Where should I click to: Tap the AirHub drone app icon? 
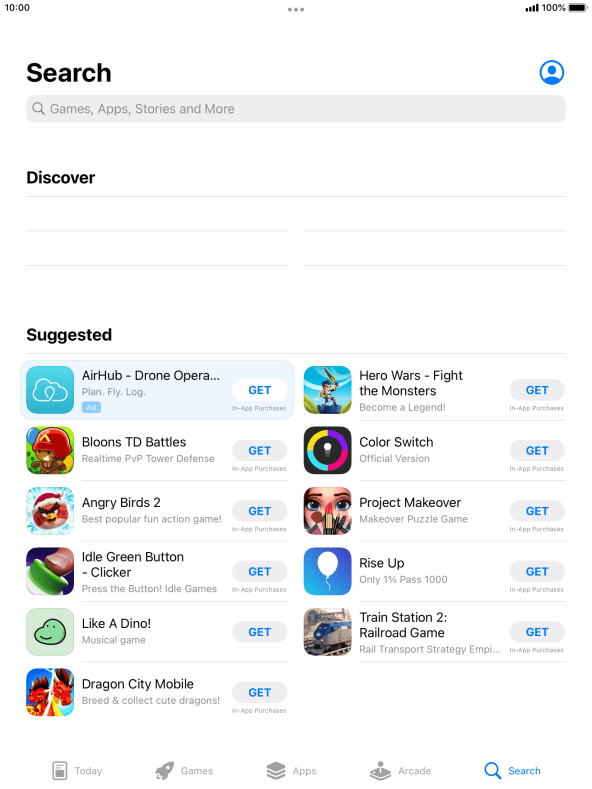[50, 390]
